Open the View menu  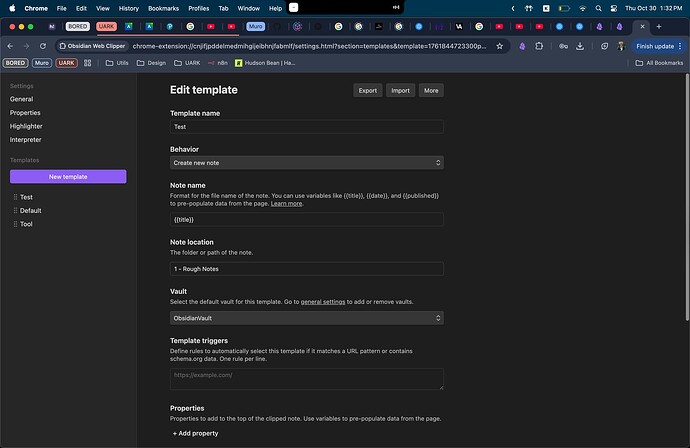[103, 8]
